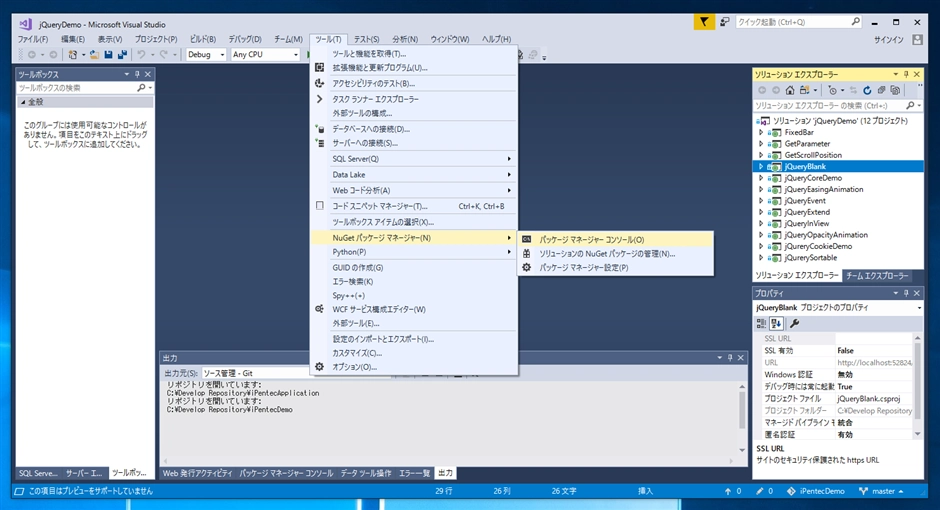The width and height of the screenshot is (940, 510).
Task: Click the Properties grid vertical scrollbar
Action: pos(917,386)
